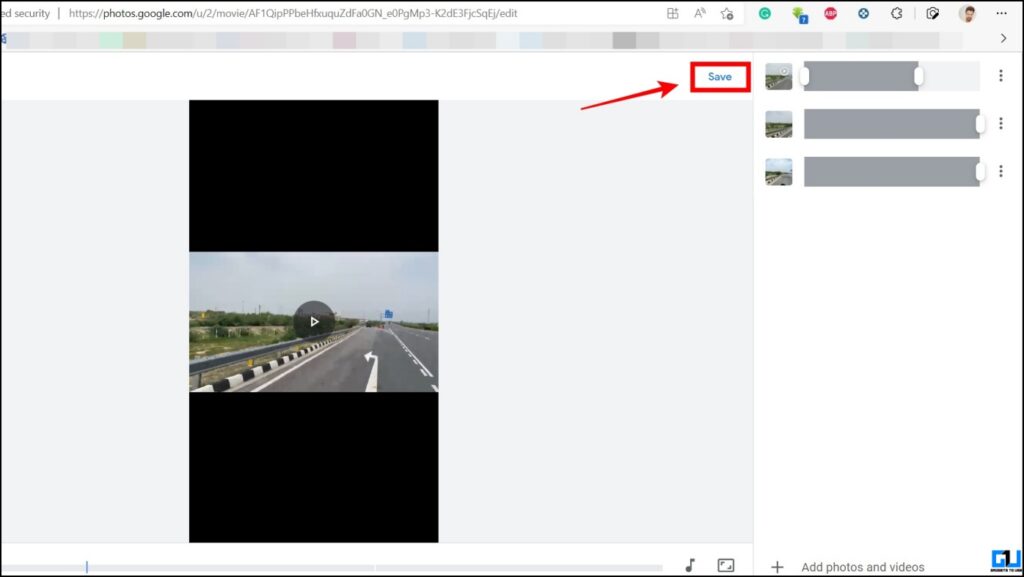Click third clip's duration handle
Viewport: 1024px width, 577px height.
click(980, 172)
